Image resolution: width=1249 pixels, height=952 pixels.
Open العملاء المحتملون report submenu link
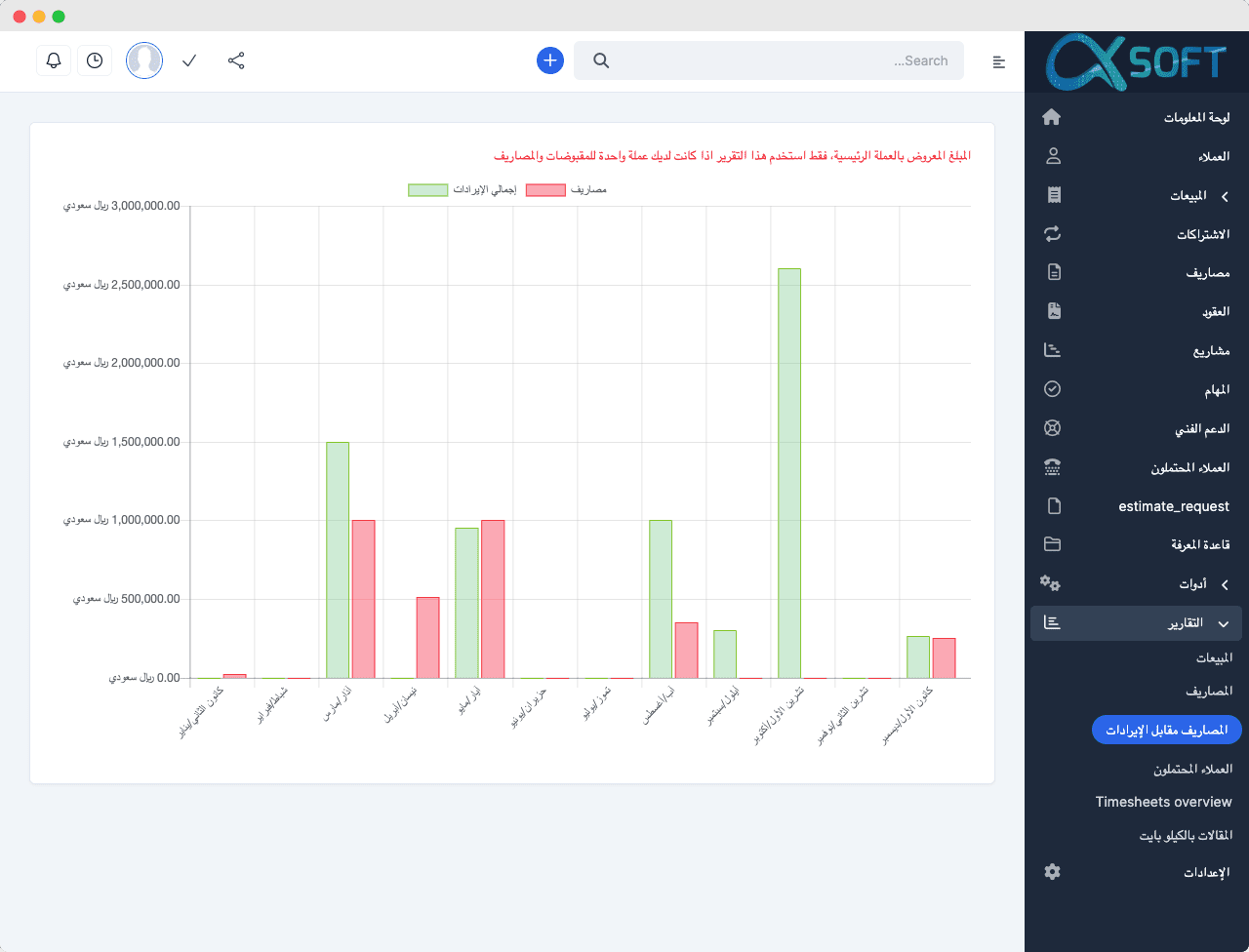coord(1193,769)
